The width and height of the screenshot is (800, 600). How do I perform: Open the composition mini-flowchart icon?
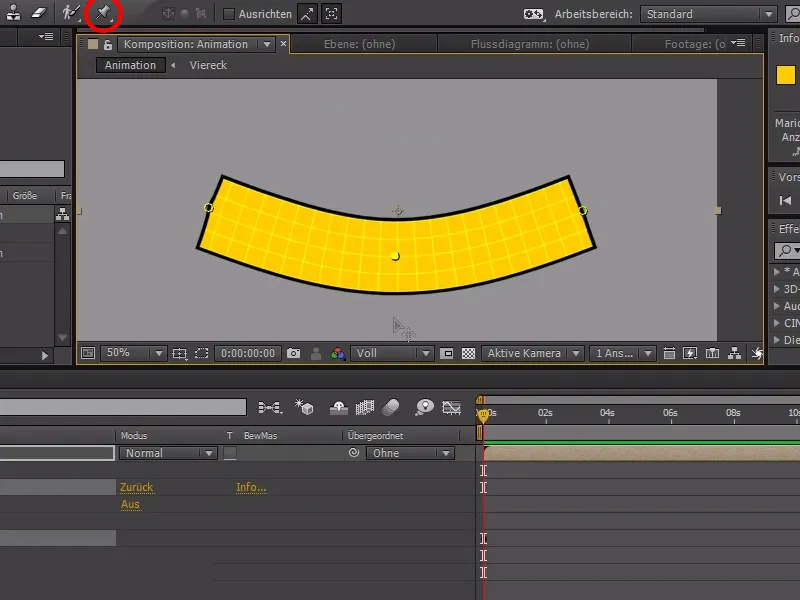[269, 407]
